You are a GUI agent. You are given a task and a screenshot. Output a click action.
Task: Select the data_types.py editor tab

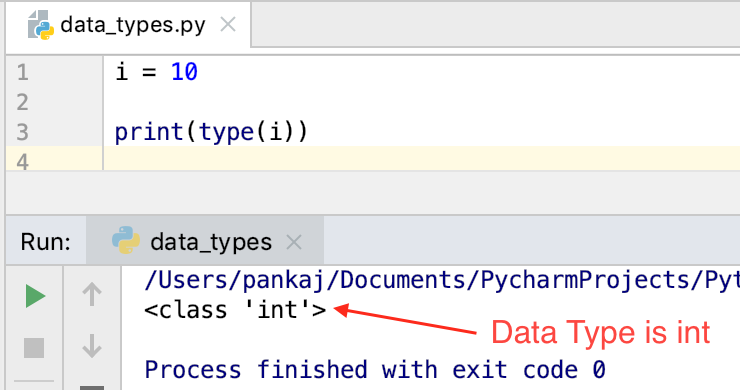(128, 25)
